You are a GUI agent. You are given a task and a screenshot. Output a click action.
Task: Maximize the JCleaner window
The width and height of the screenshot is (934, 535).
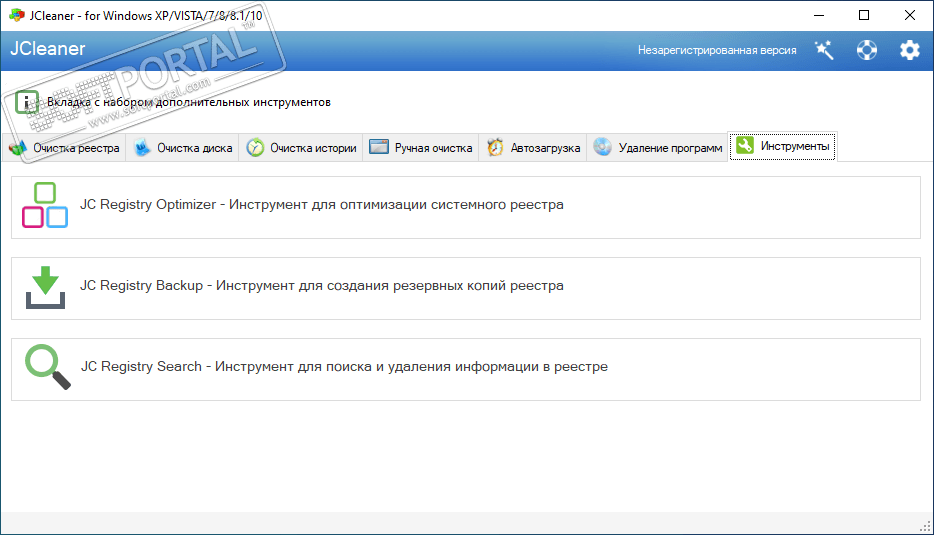click(864, 15)
